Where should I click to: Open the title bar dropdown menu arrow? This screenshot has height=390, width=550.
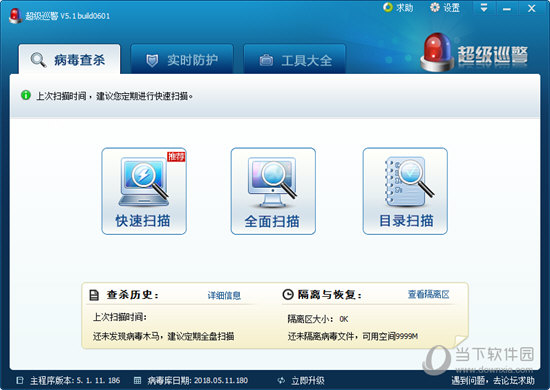pos(484,8)
